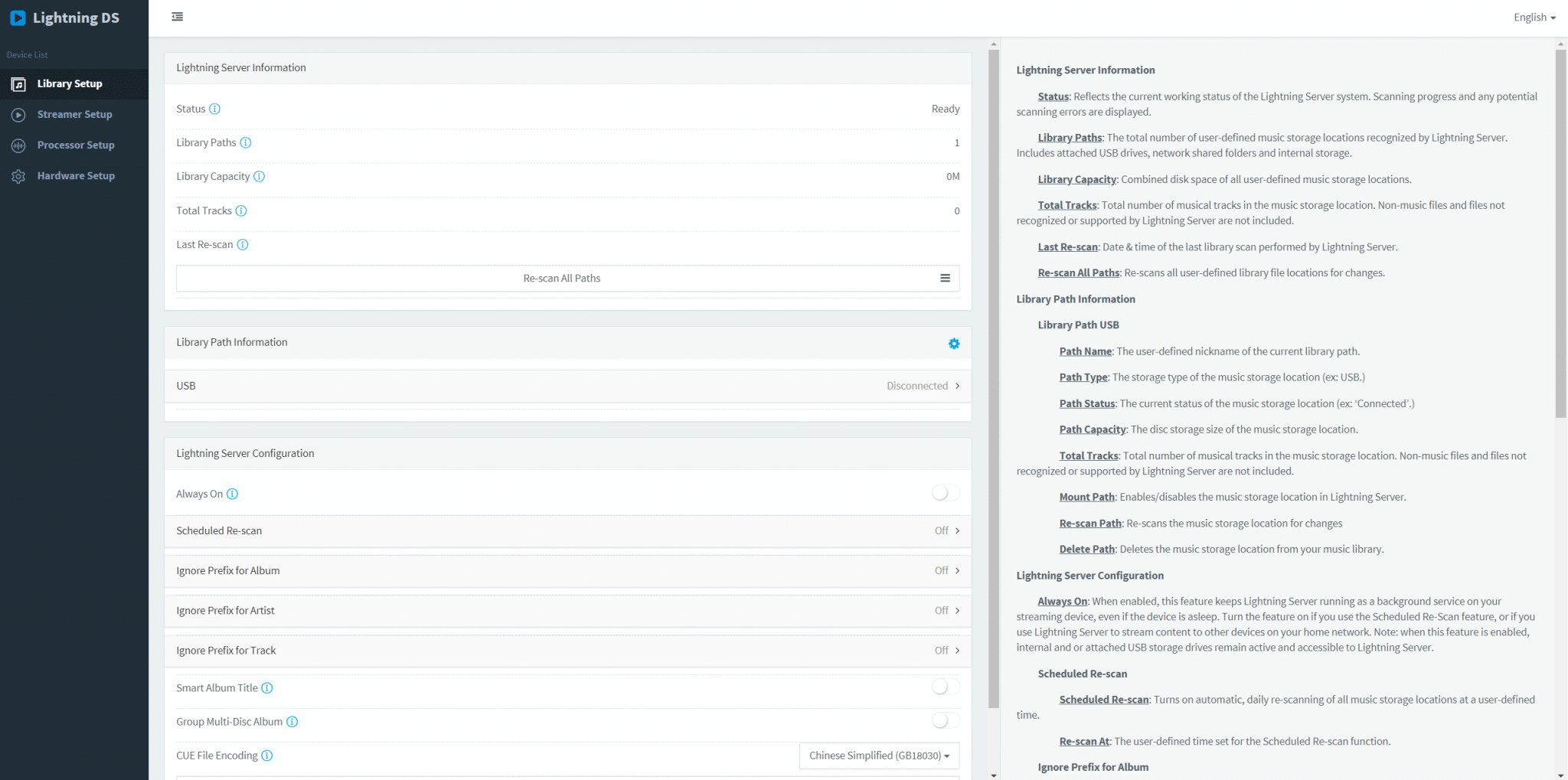
Task: Click the underlined Path Name help term
Action: [1086, 351]
